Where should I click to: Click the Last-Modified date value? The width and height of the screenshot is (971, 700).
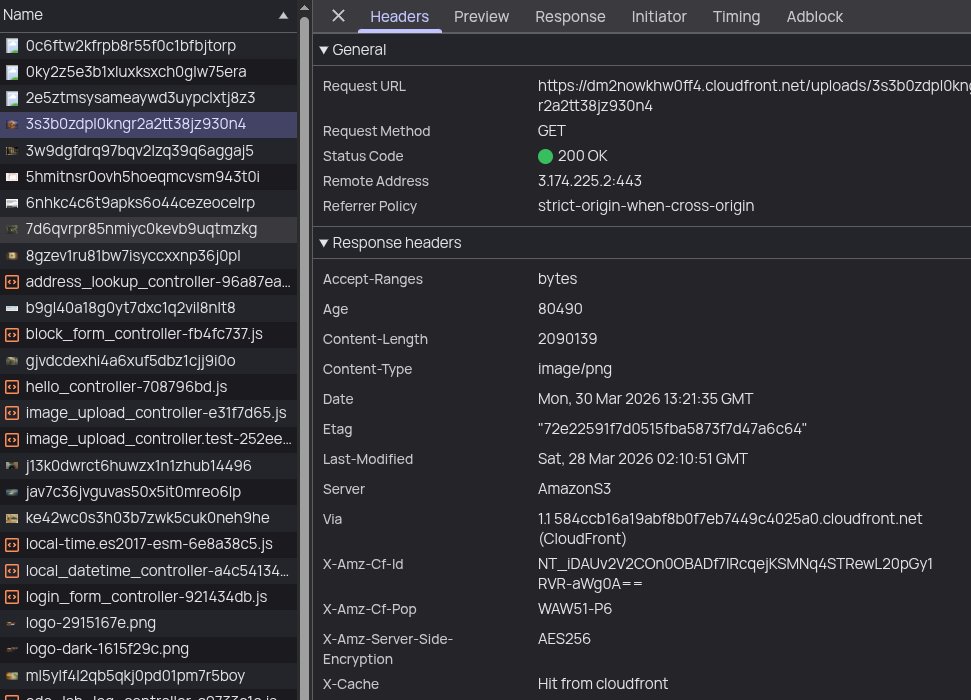[x=642, y=459]
